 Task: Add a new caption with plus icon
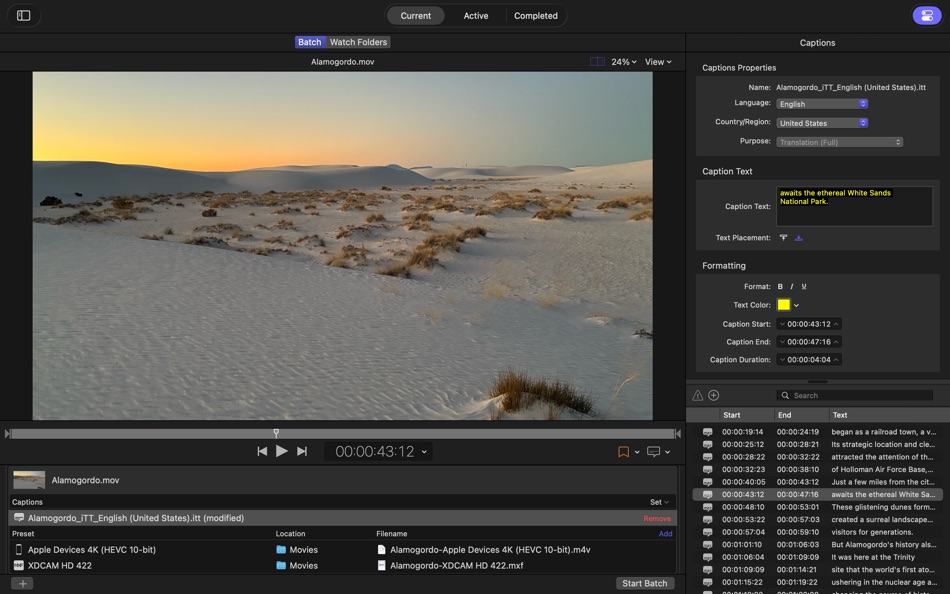[x=714, y=396]
